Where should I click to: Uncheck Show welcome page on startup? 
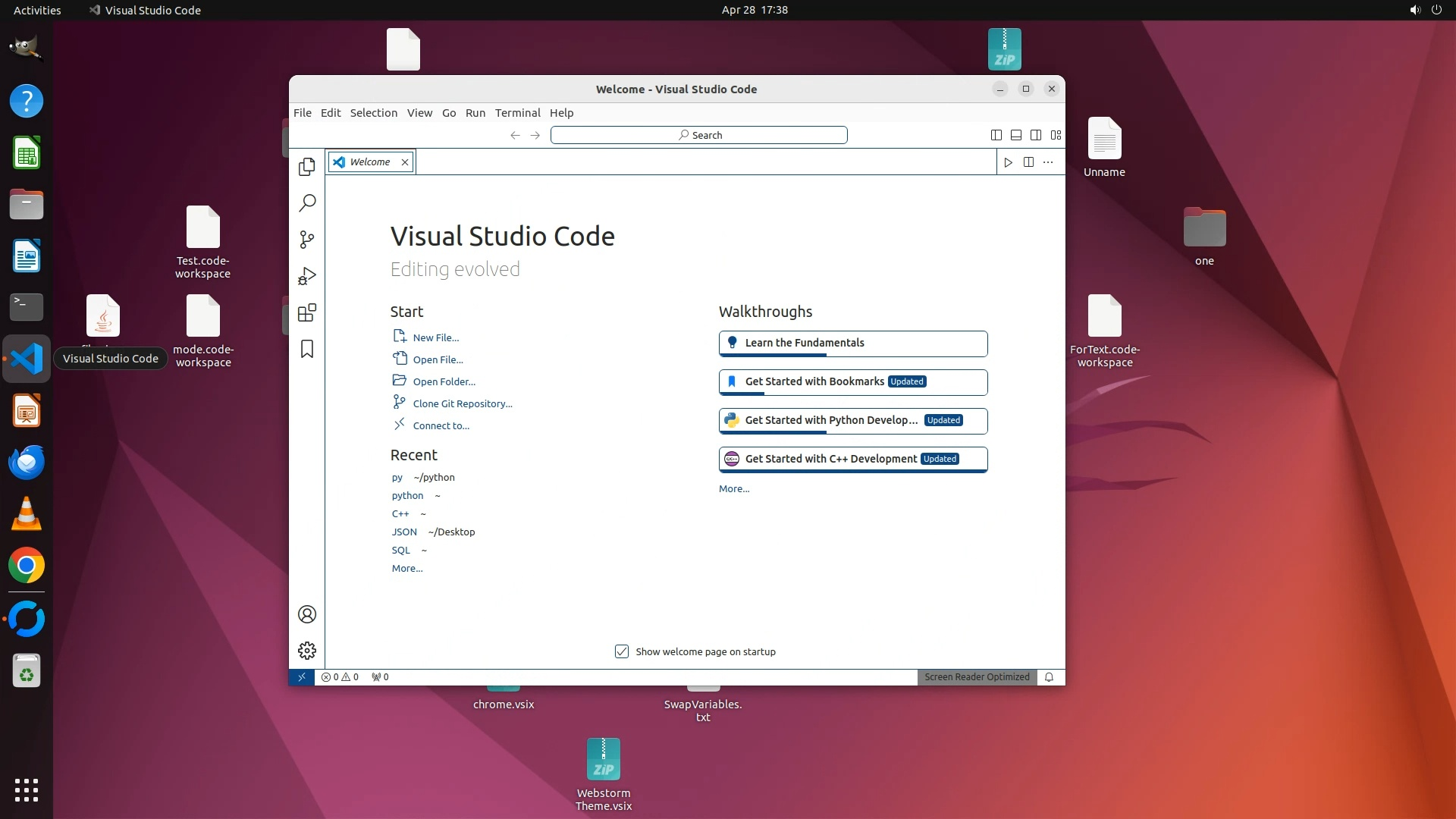pos(622,651)
